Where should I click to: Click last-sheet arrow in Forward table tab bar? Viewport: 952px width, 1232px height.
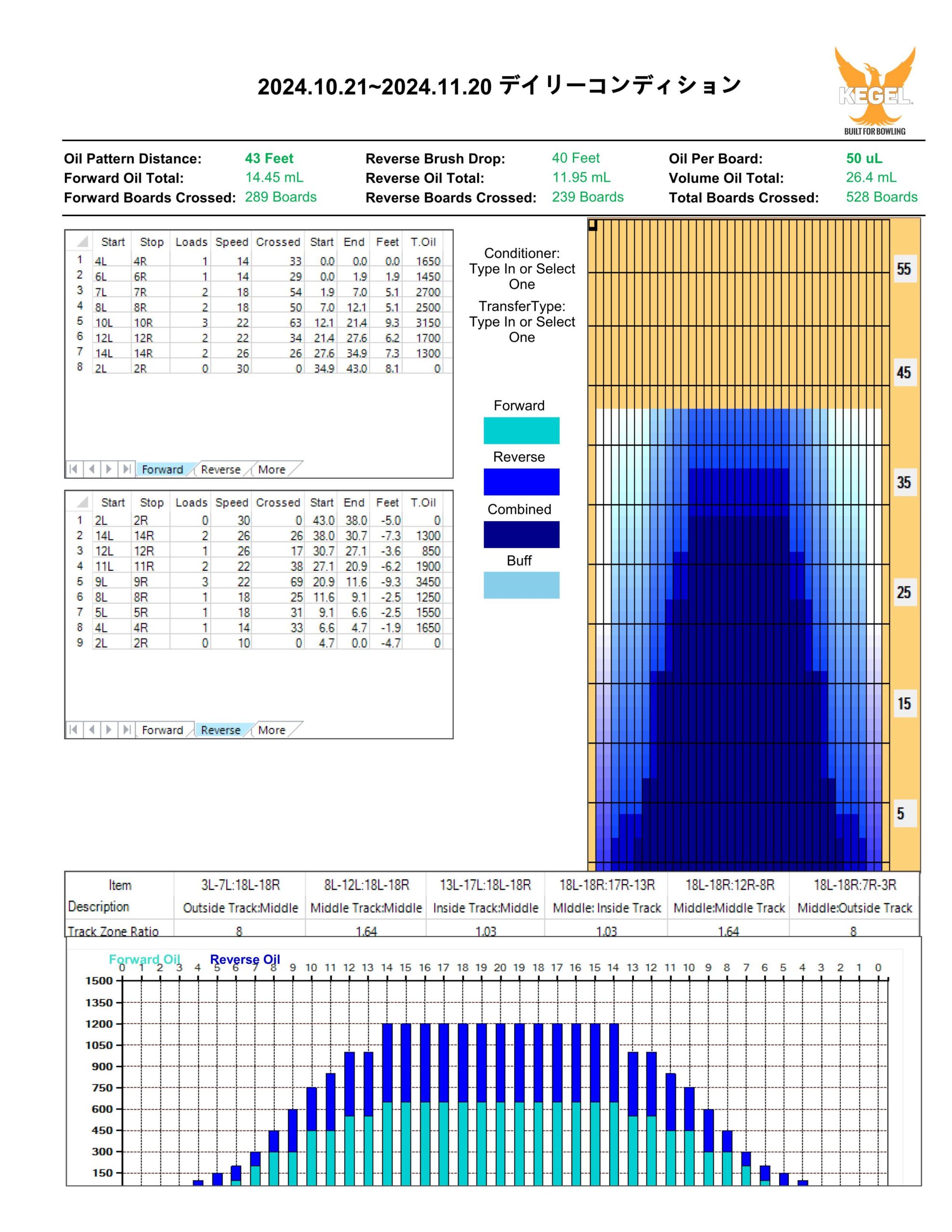[127, 469]
